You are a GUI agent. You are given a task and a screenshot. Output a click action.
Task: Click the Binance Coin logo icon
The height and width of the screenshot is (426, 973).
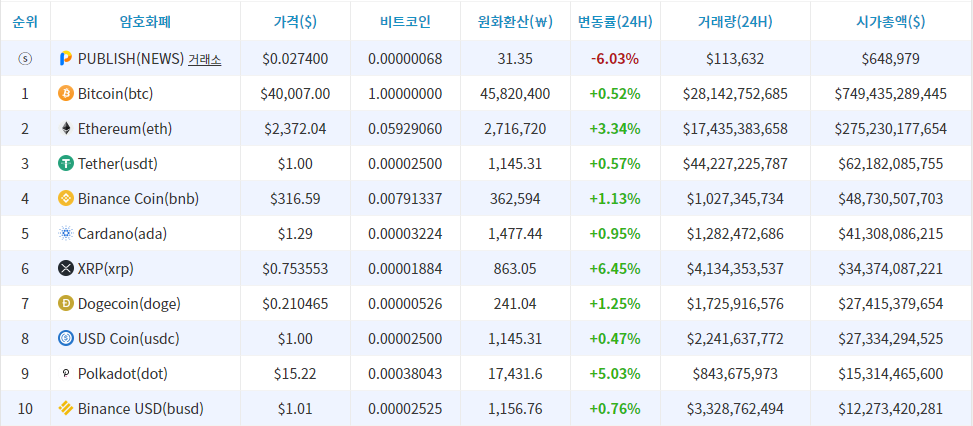65,198
